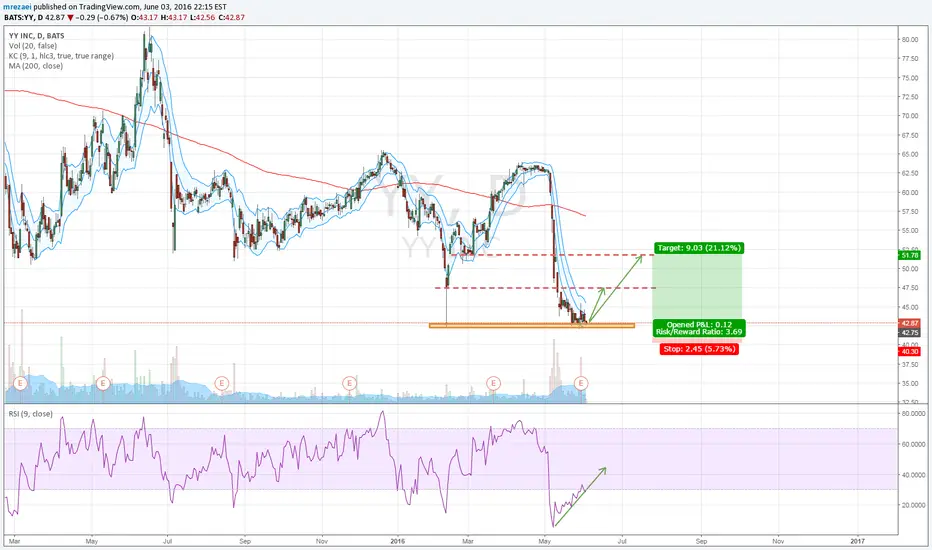The height and width of the screenshot is (550, 932).
Task: Click the red 40.30 stop price tag
Action: coord(910,351)
